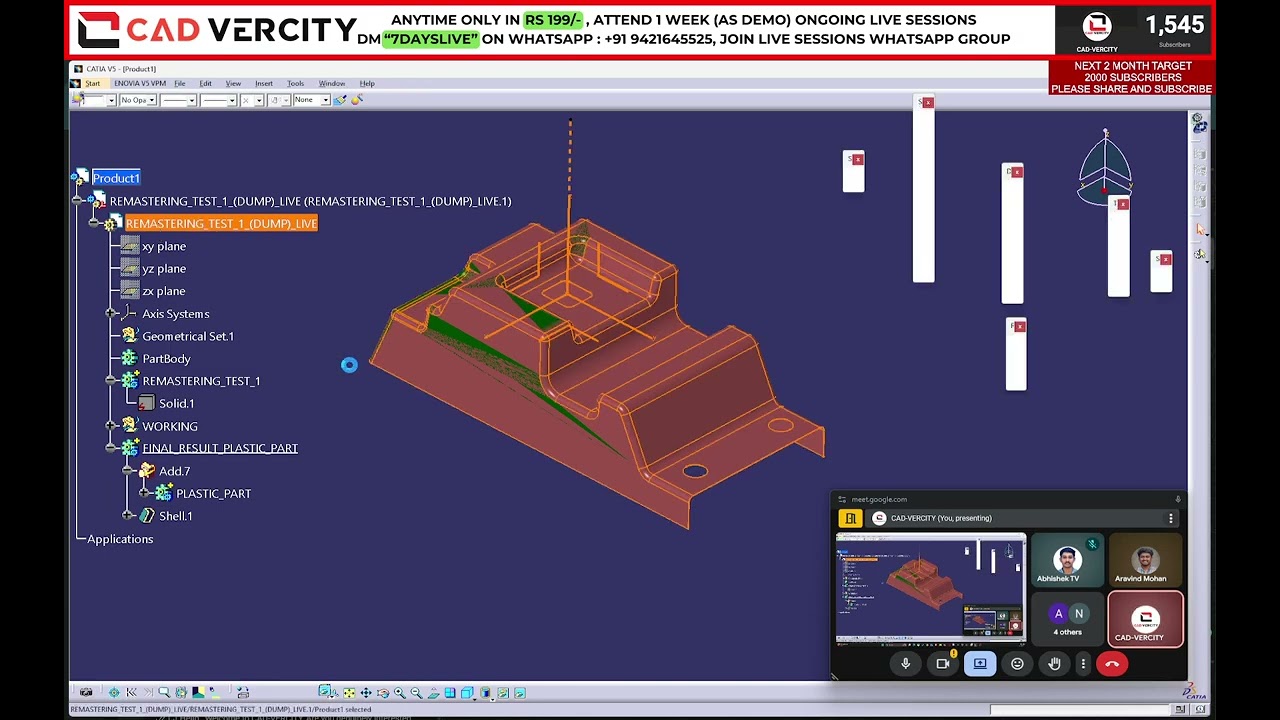Open the 4 others participants tile
Image resolution: width=1280 pixels, height=720 pixels.
(x=1068, y=619)
